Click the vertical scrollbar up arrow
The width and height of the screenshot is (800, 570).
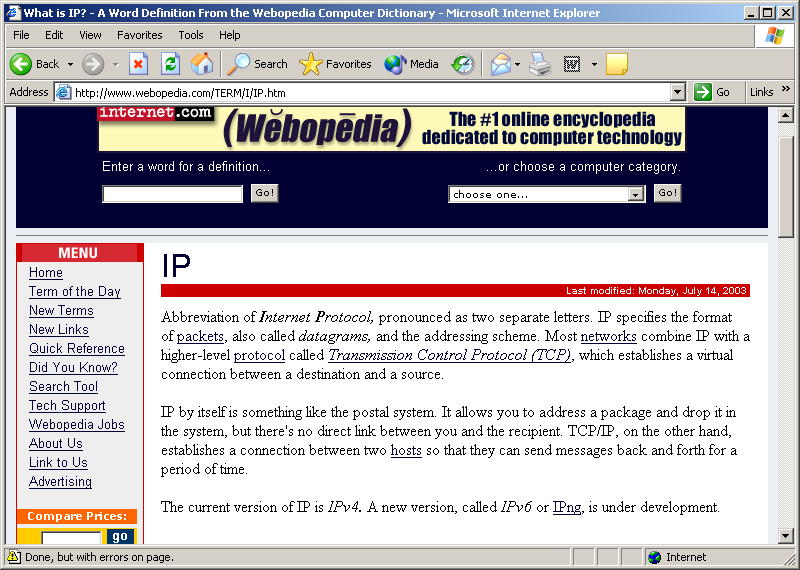pos(786,115)
